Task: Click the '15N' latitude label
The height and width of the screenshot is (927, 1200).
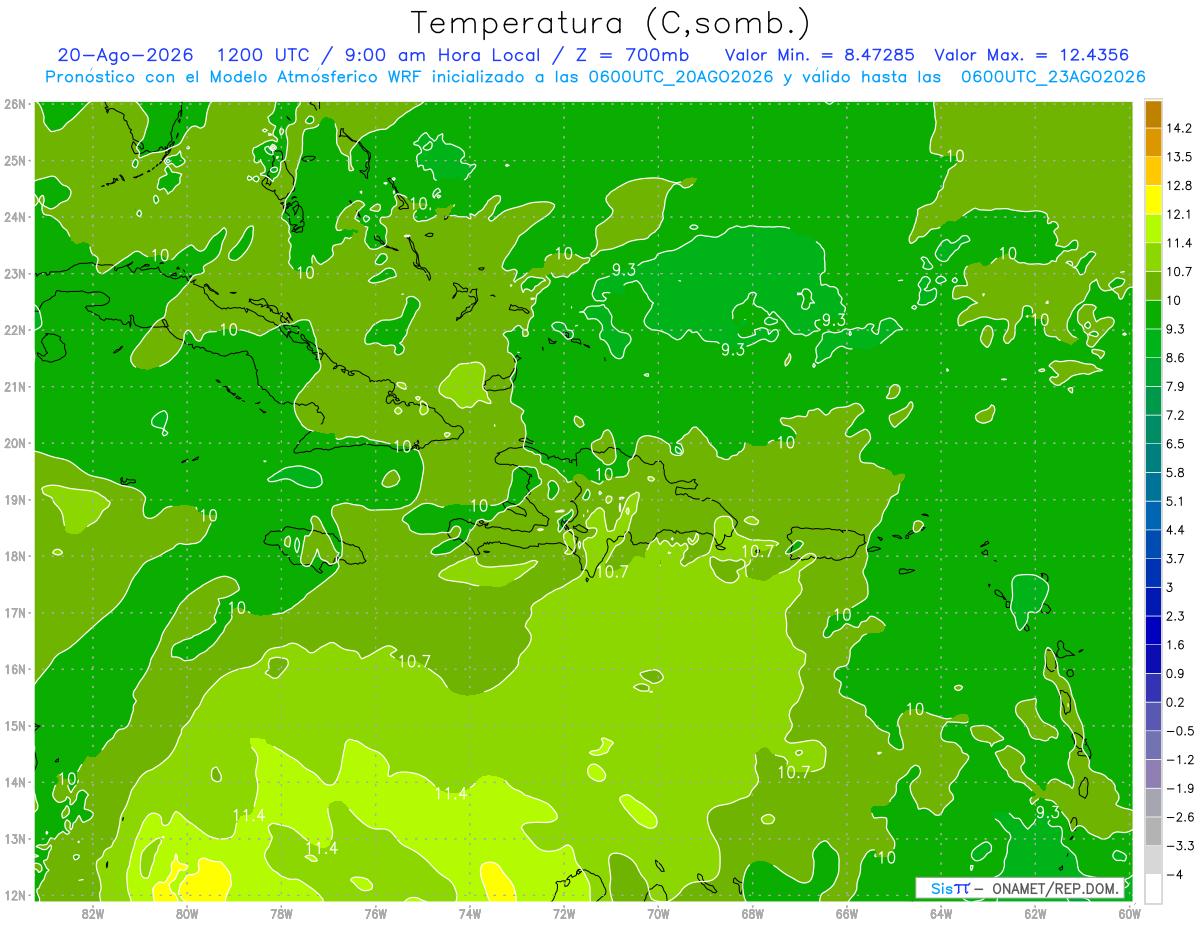Action: (15, 725)
